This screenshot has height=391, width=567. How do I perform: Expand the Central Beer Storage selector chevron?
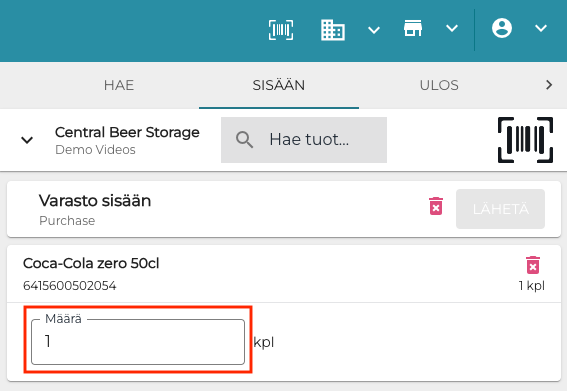point(27,140)
